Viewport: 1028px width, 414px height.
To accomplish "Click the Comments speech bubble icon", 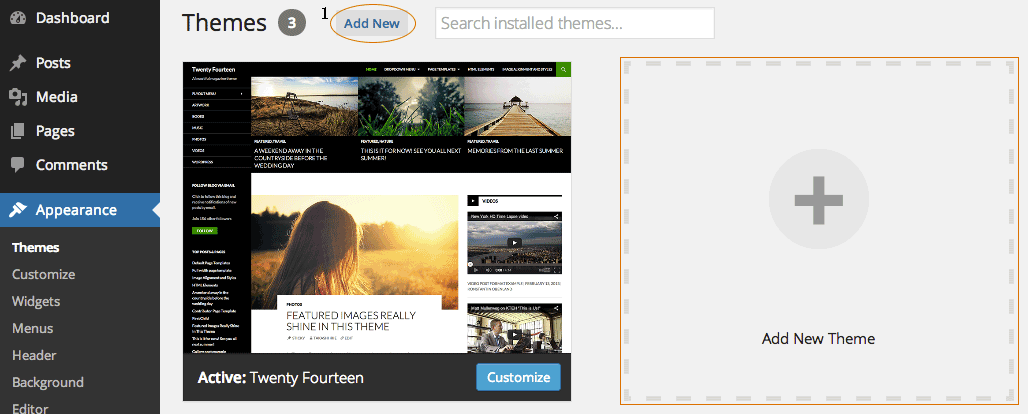I will (x=18, y=165).
